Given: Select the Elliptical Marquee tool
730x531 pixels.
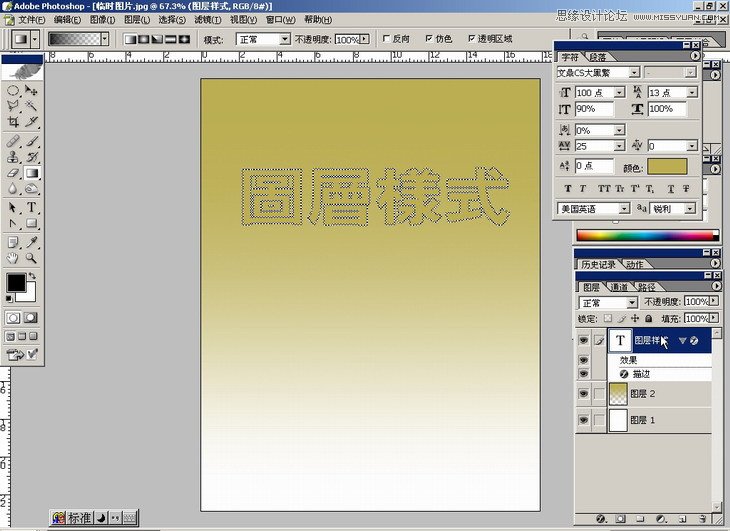Looking at the screenshot, I should pos(13,90).
